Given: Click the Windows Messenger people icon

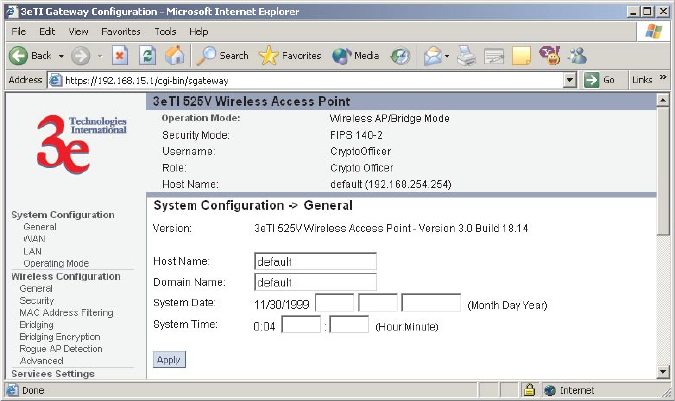Looking at the screenshot, I should (x=577, y=56).
